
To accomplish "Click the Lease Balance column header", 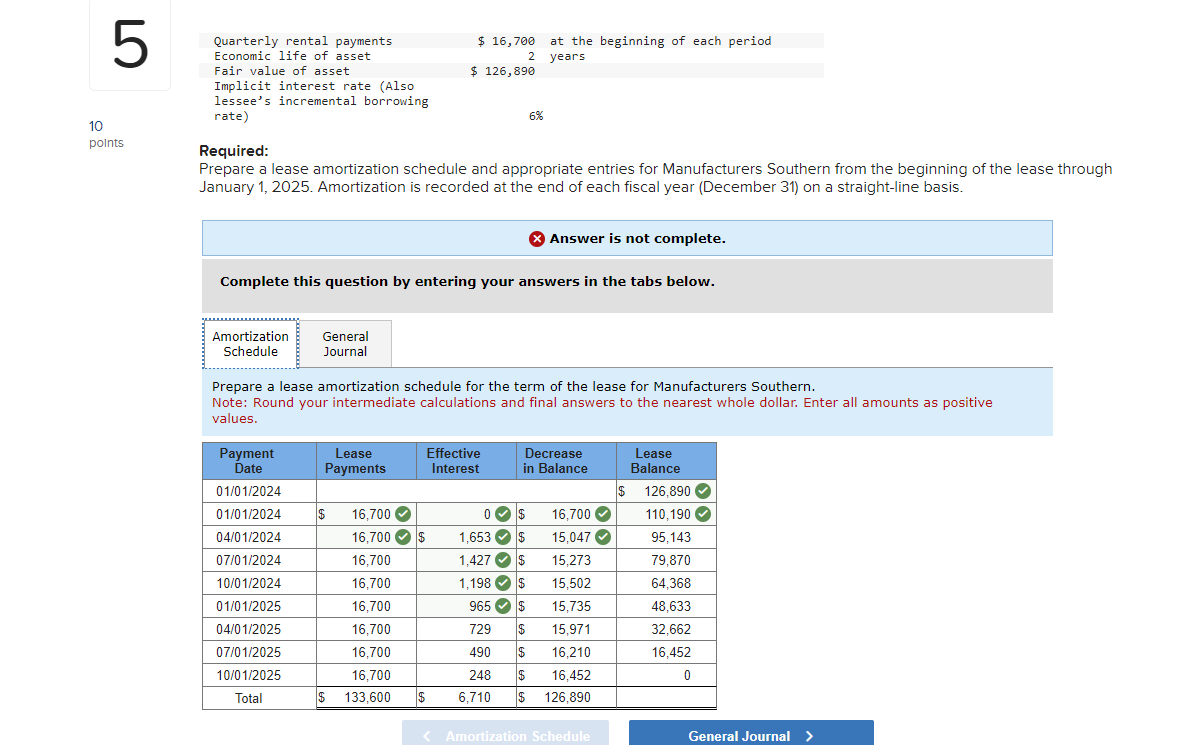I will pos(666,461).
